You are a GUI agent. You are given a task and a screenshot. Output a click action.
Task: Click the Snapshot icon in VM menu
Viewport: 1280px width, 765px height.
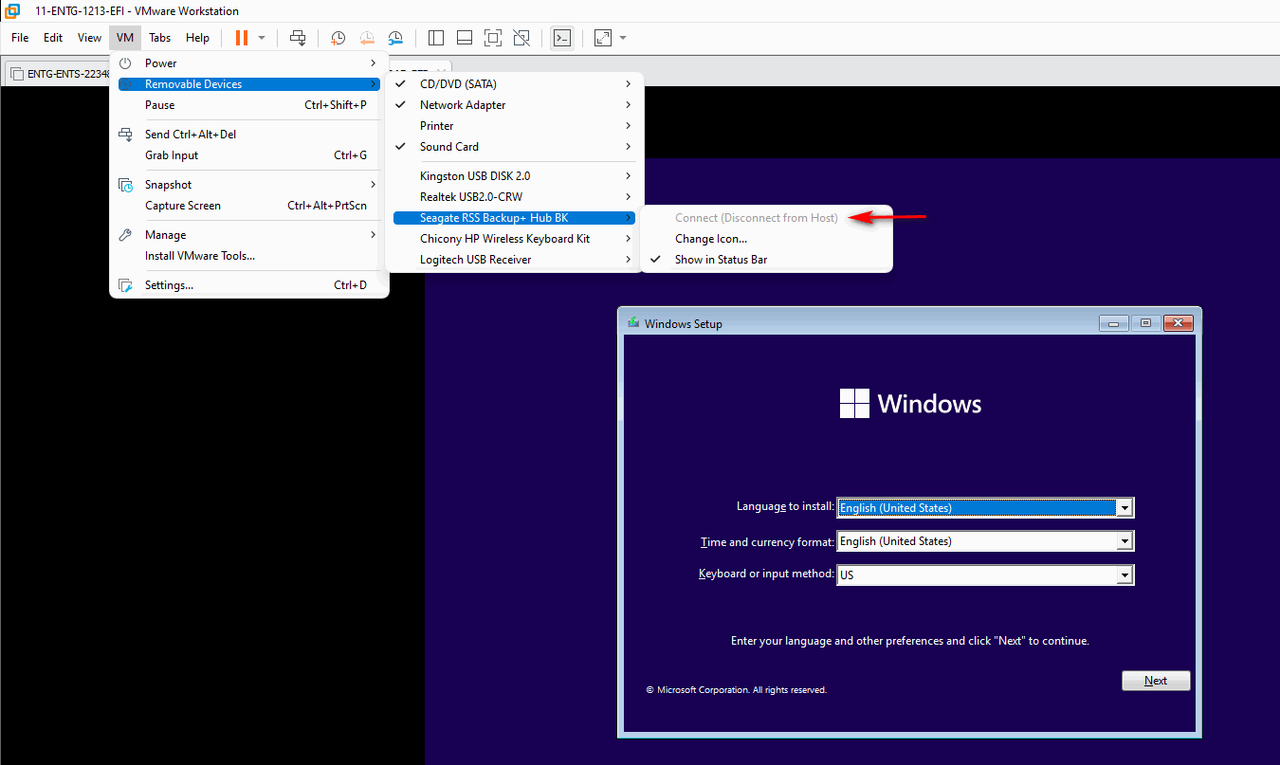126,185
